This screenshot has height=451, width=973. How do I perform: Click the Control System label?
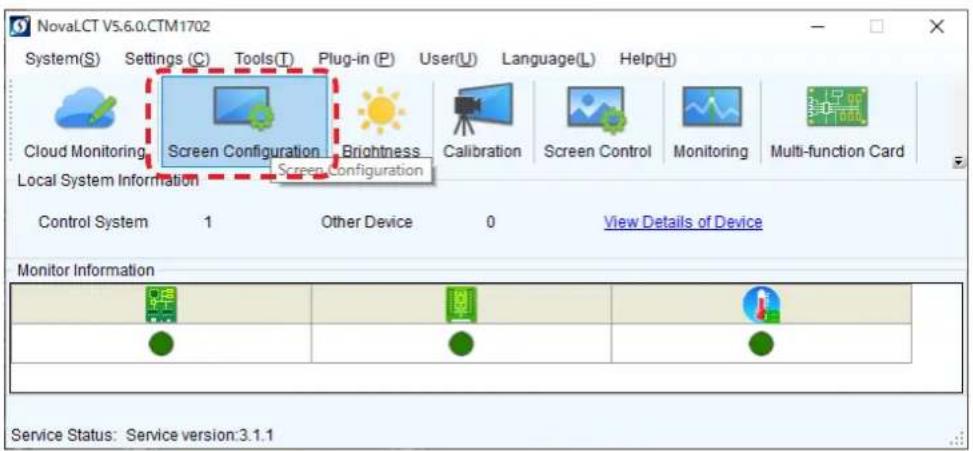pos(93,222)
